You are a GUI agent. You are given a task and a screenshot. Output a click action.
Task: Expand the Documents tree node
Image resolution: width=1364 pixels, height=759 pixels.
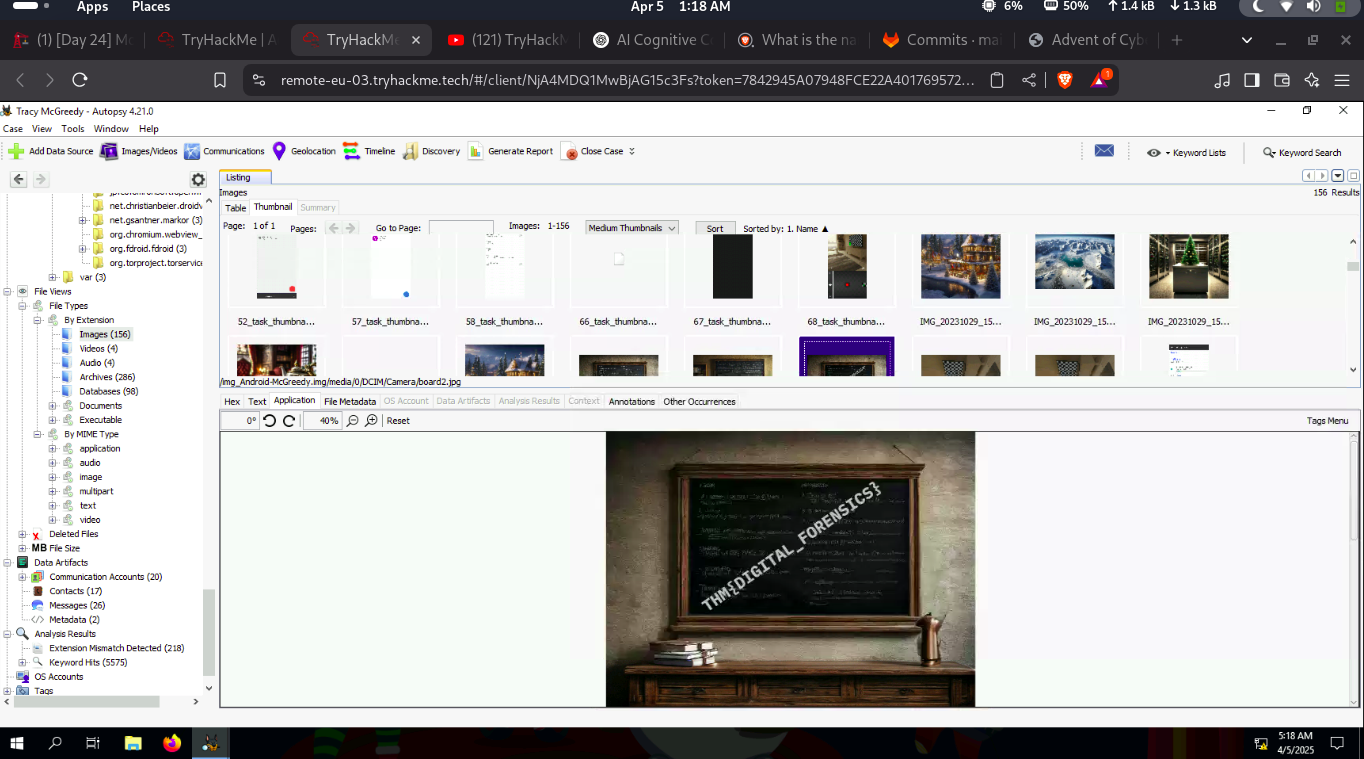53,406
